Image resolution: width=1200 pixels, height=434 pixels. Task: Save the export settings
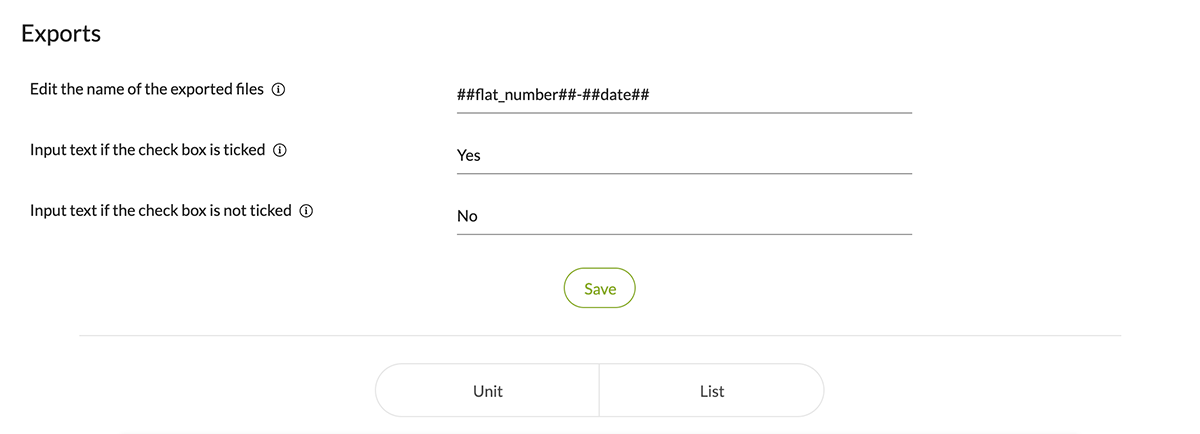click(600, 288)
